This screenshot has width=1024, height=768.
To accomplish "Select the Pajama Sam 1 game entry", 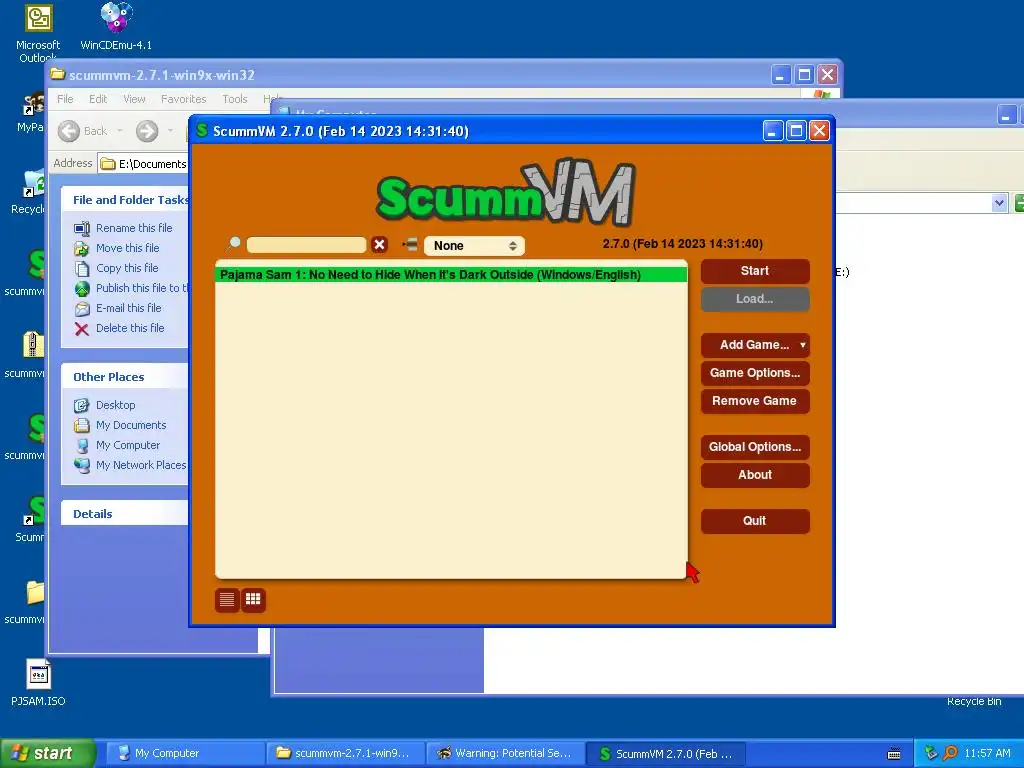I will pyautogui.click(x=451, y=275).
